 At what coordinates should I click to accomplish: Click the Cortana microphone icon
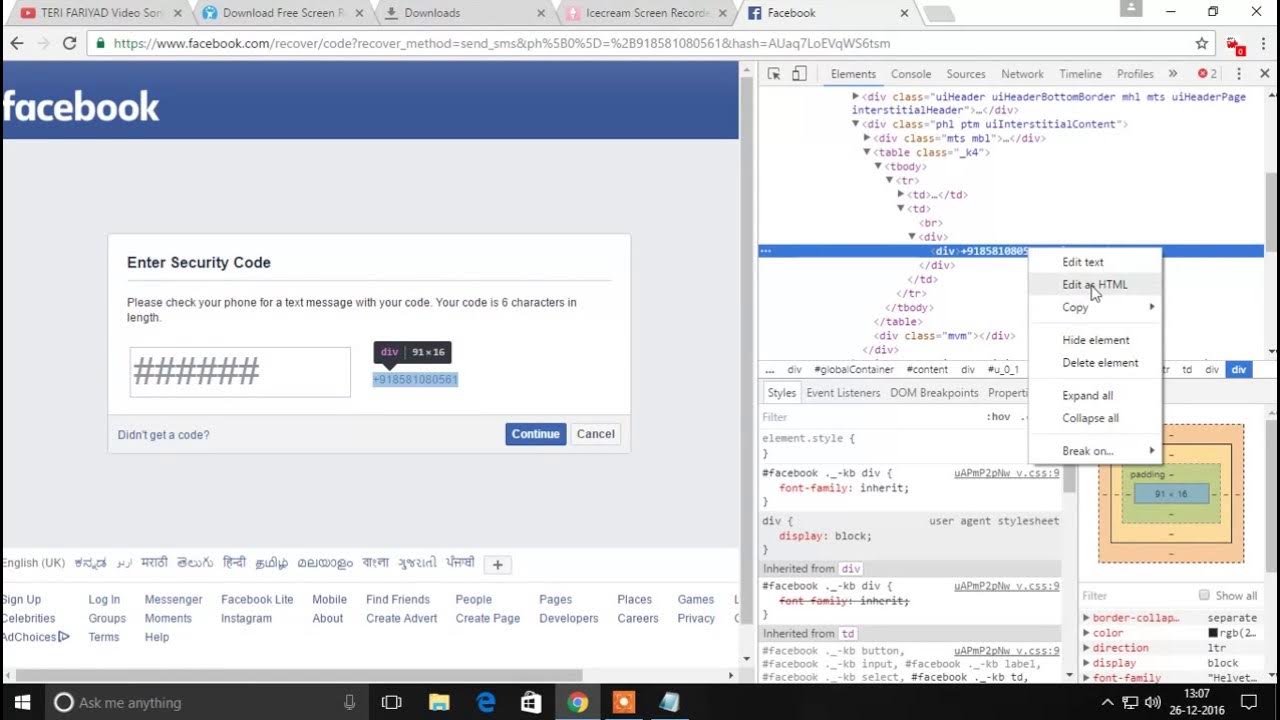(349, 702)
